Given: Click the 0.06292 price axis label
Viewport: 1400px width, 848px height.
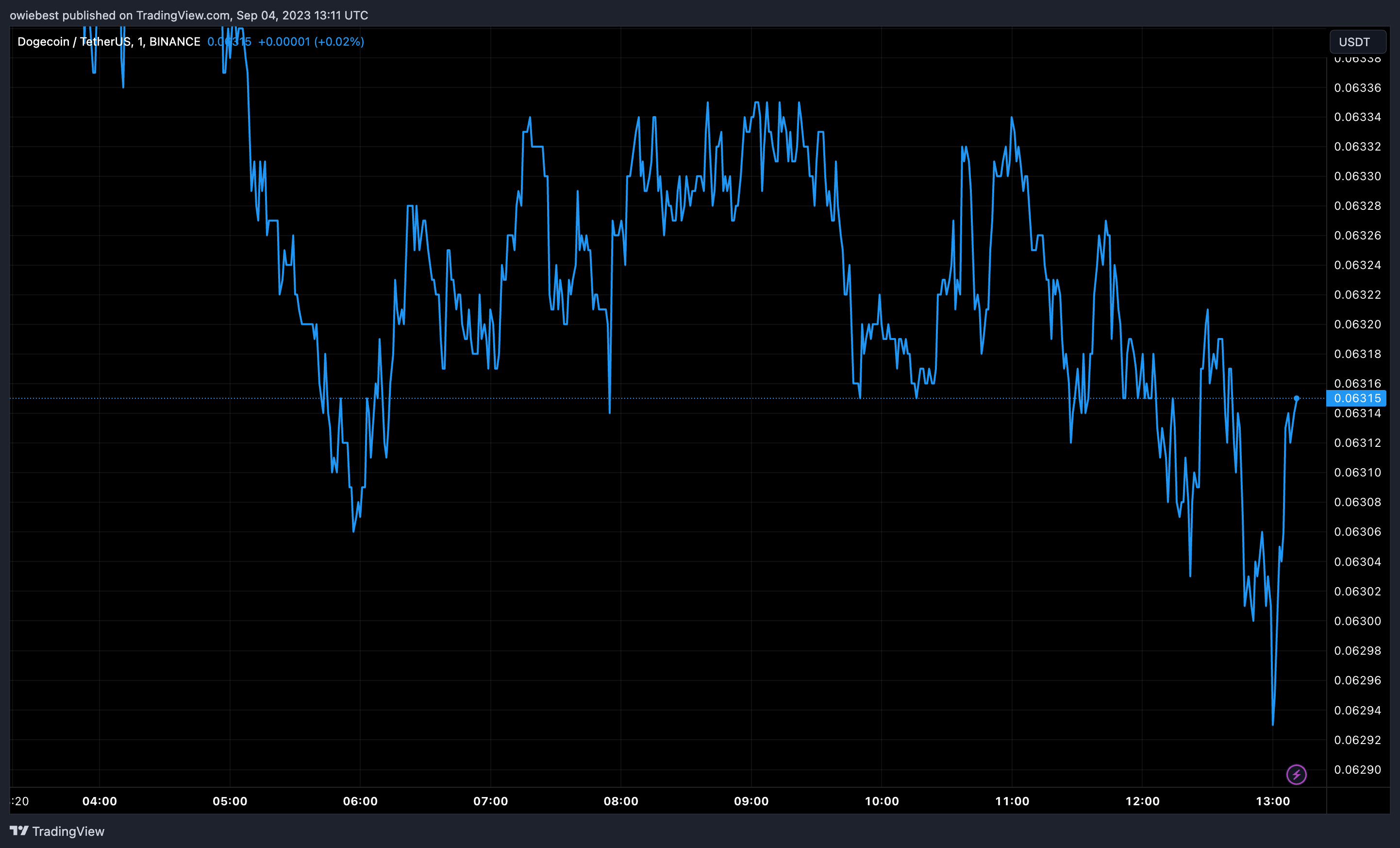Looking at the screenshot, I should click(1357, 739).
